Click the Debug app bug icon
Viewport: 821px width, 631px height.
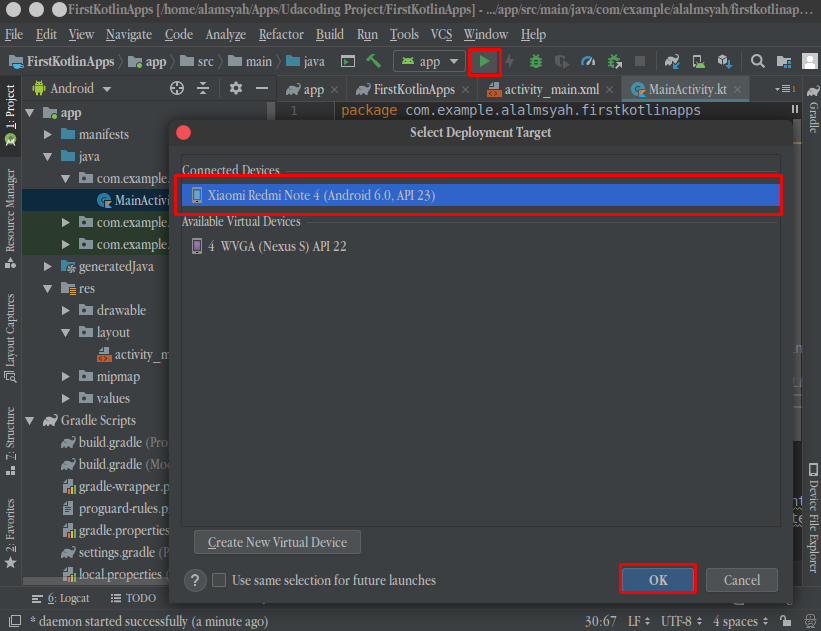point(536,62)
